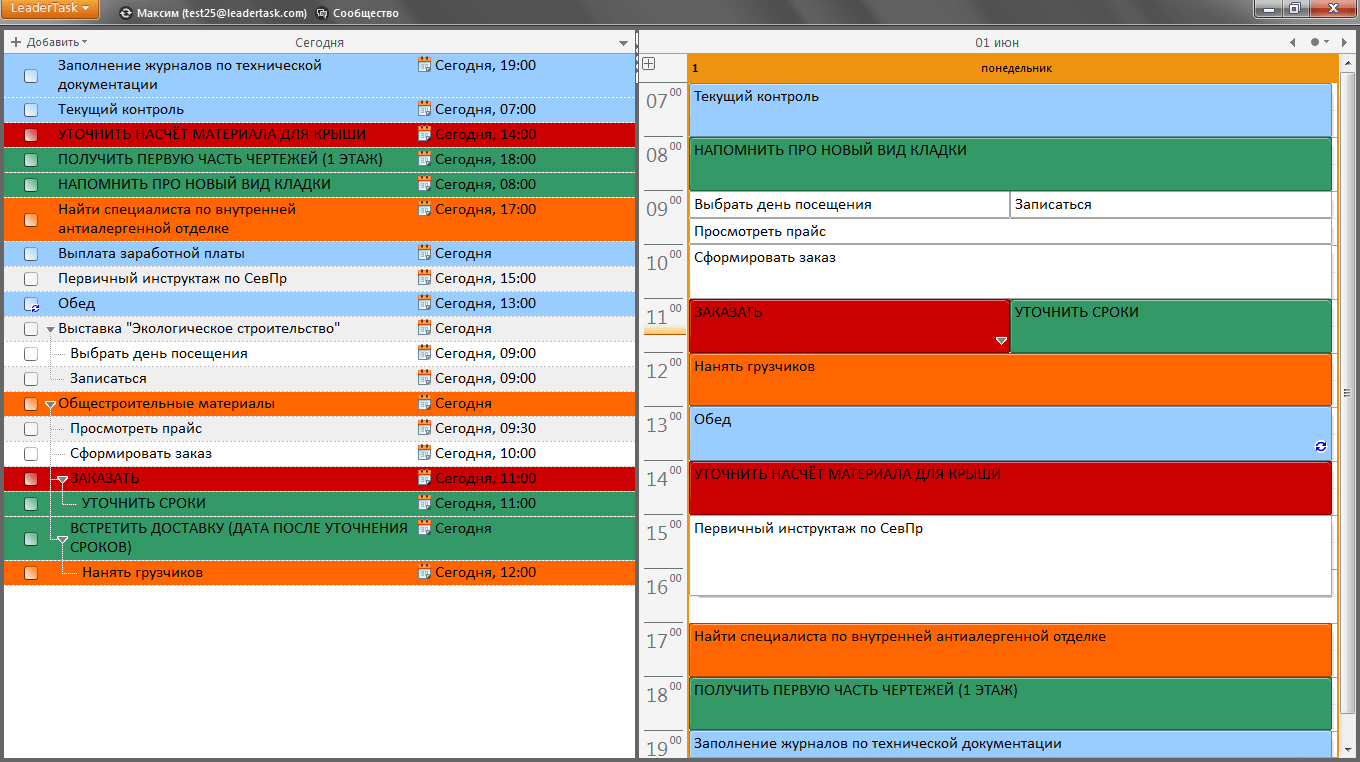Screen dimensions: 1360x762
Task: Collapse the Общестроительные материалы task tree
Action: tap(50, 405)
